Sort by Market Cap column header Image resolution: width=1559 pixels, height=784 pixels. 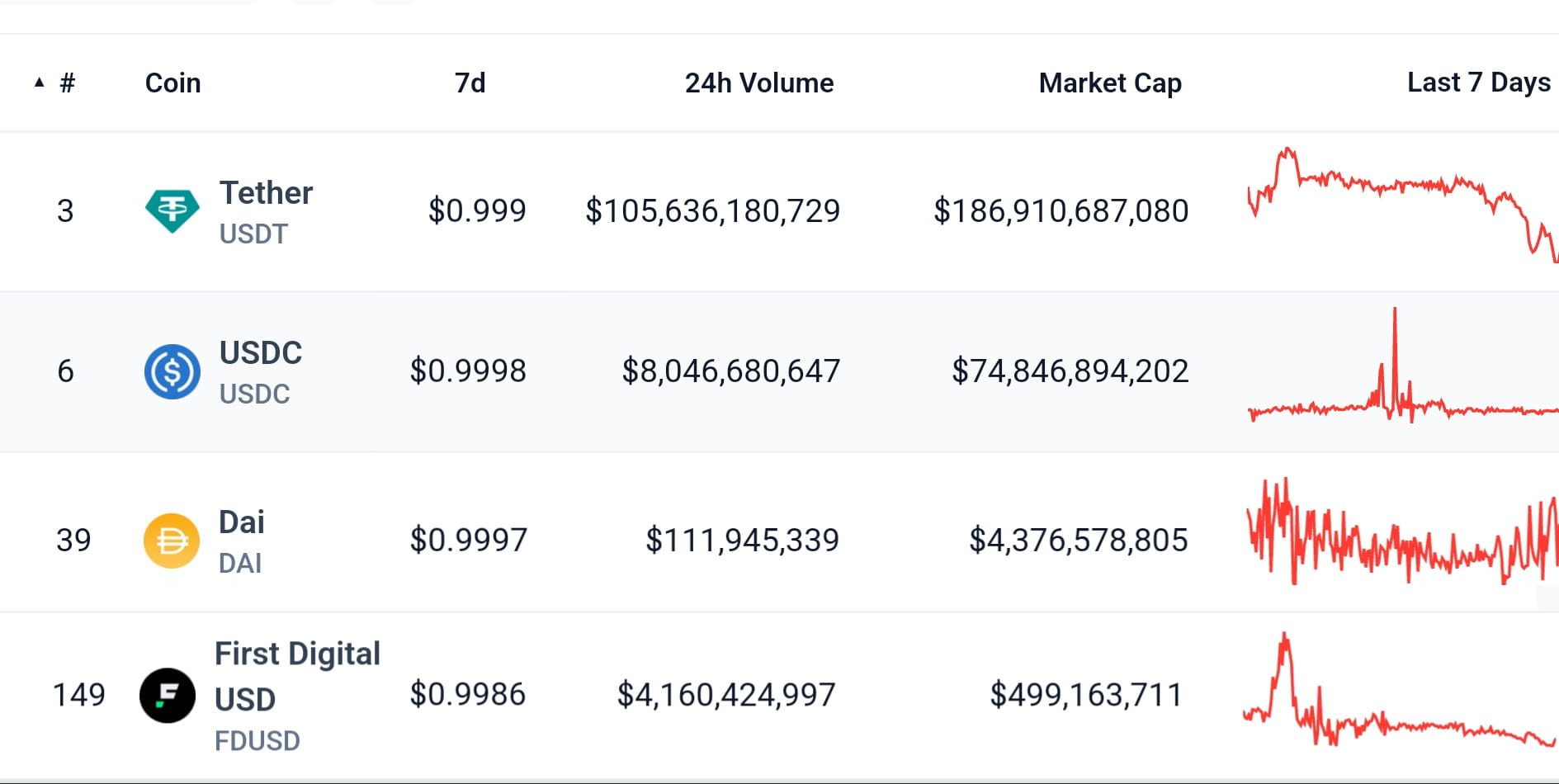pos(1110,83)
